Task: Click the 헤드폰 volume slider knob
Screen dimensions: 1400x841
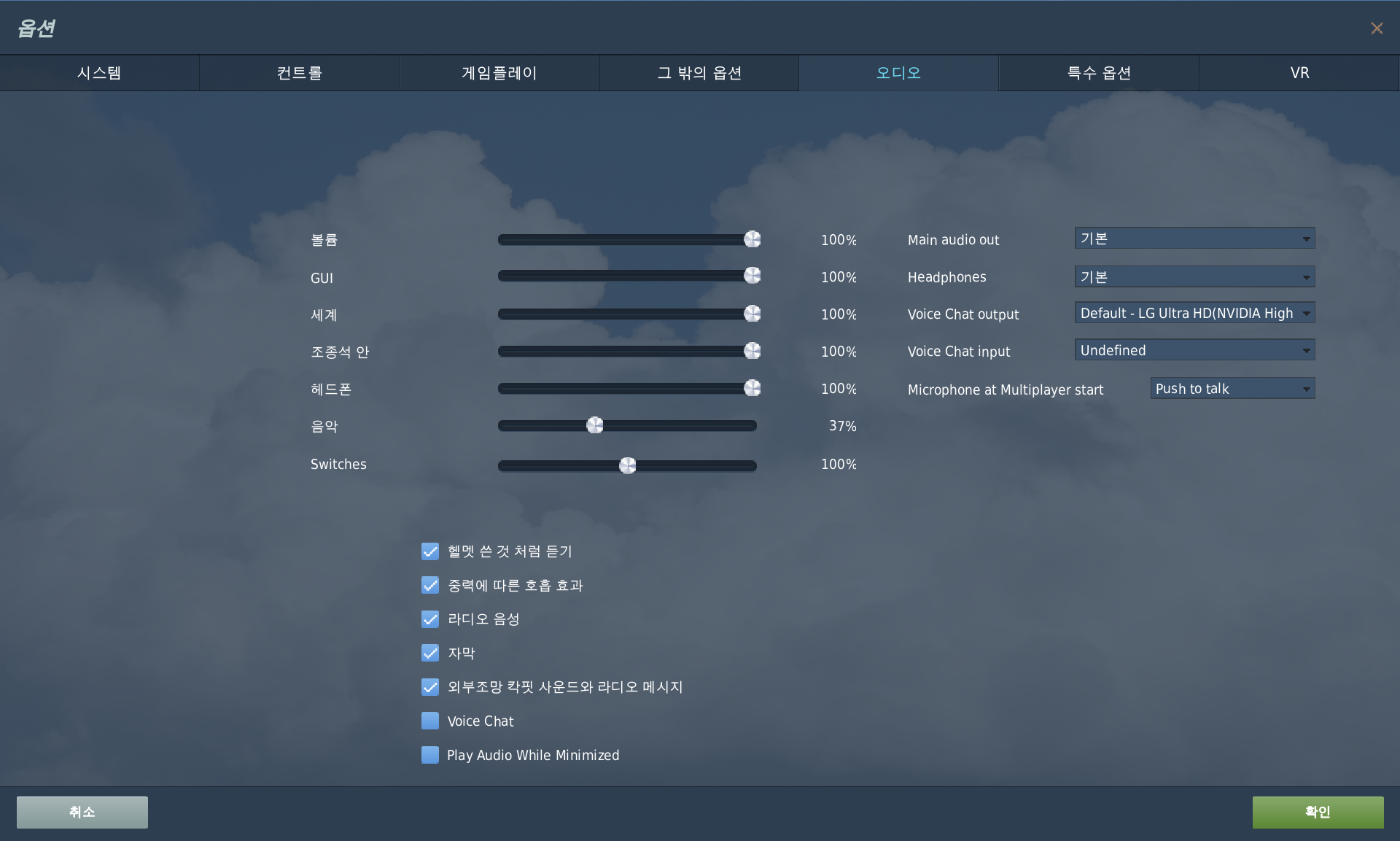Action: point(752,388)
